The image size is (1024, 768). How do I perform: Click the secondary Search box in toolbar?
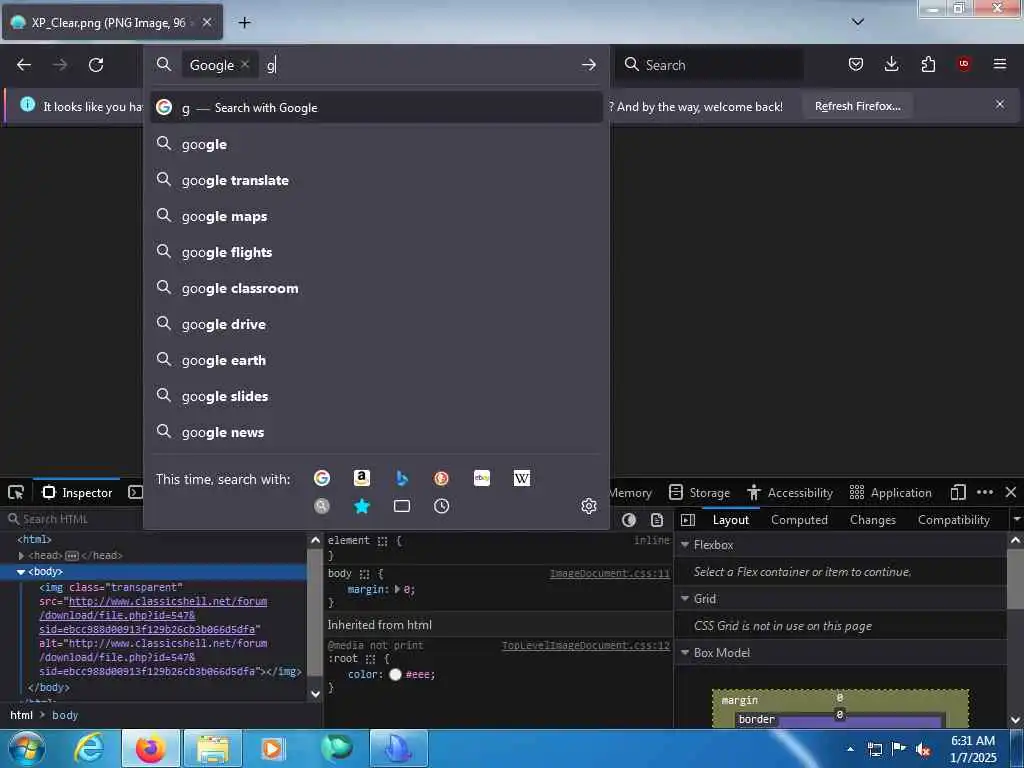[709, 65]
